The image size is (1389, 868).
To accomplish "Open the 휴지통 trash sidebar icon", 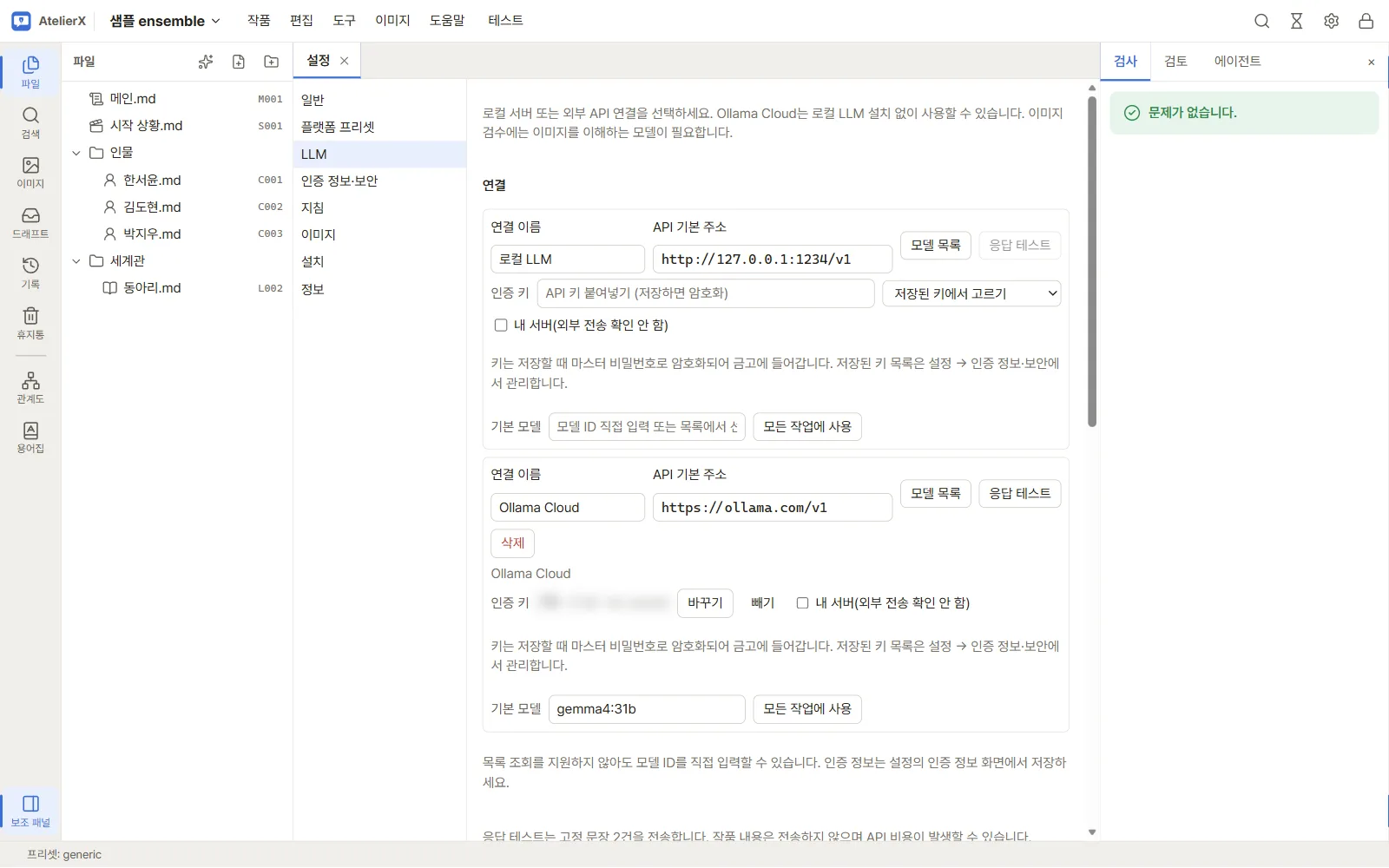I will tap(30, 323).
